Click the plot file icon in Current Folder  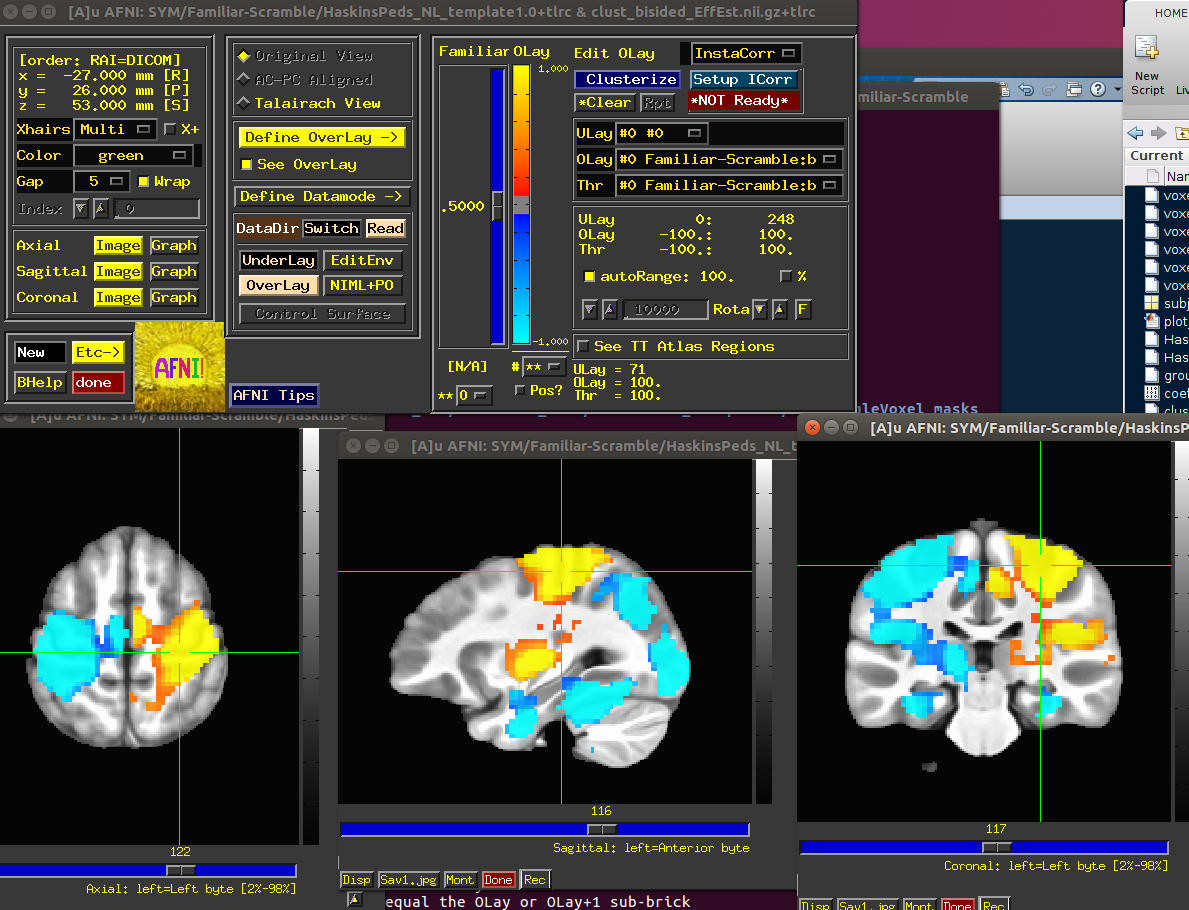(x=1152, y=321)
